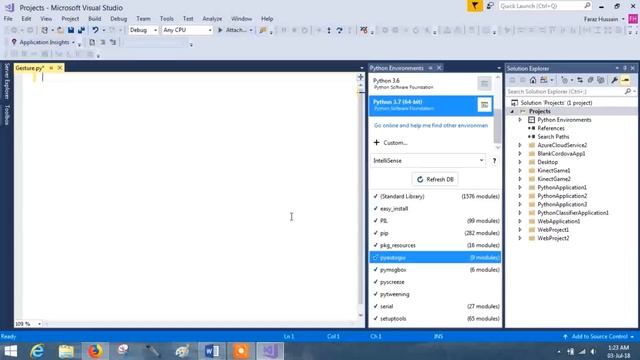Viewport: 640px width, 360px height.
Task: Click Add to Source Control in status bar
Action: point(600,337)
